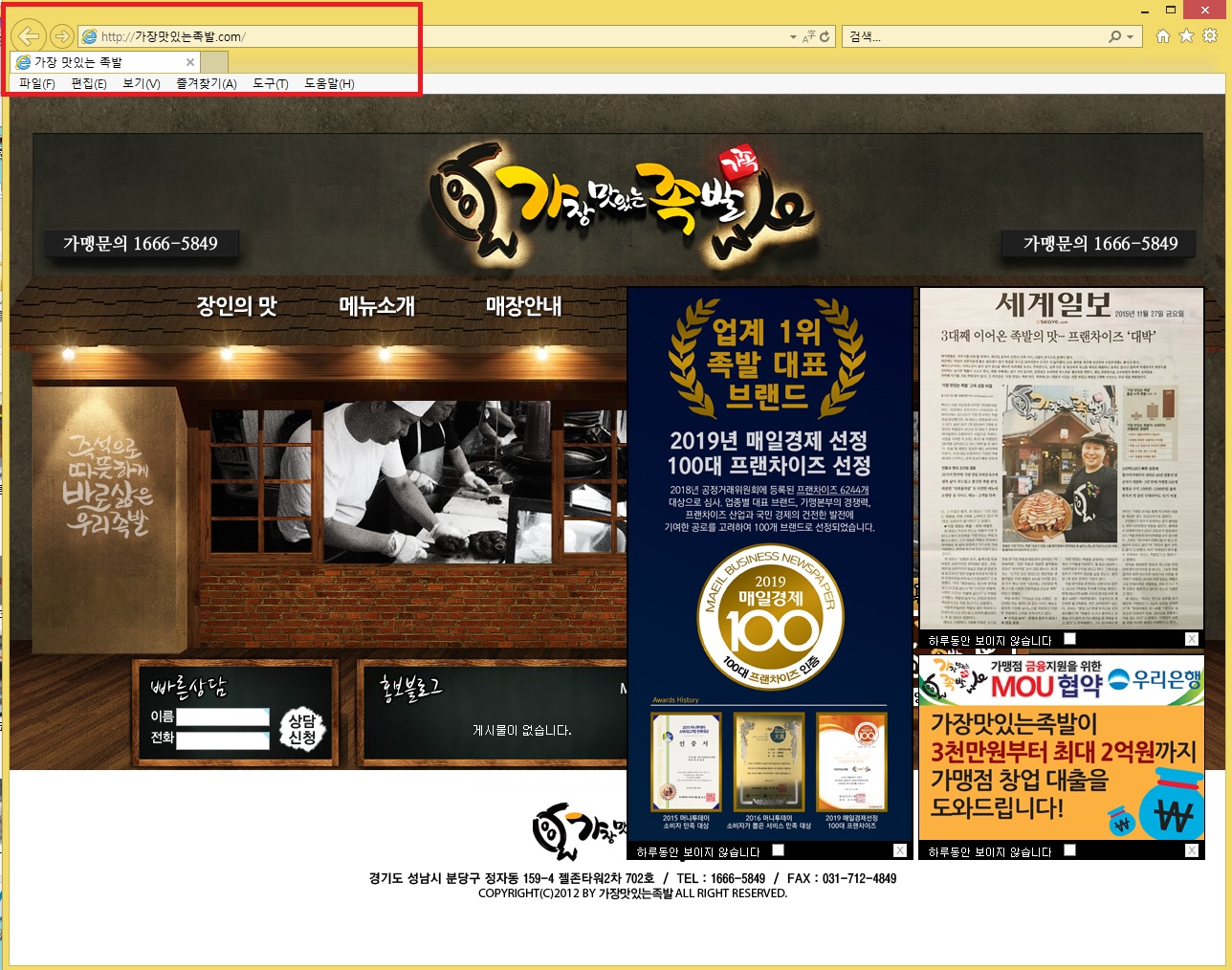Screen dimensions: 1232x970
Task: Open the Favorites star icon
Action: pyautogui.click(x=1186, y=36)
